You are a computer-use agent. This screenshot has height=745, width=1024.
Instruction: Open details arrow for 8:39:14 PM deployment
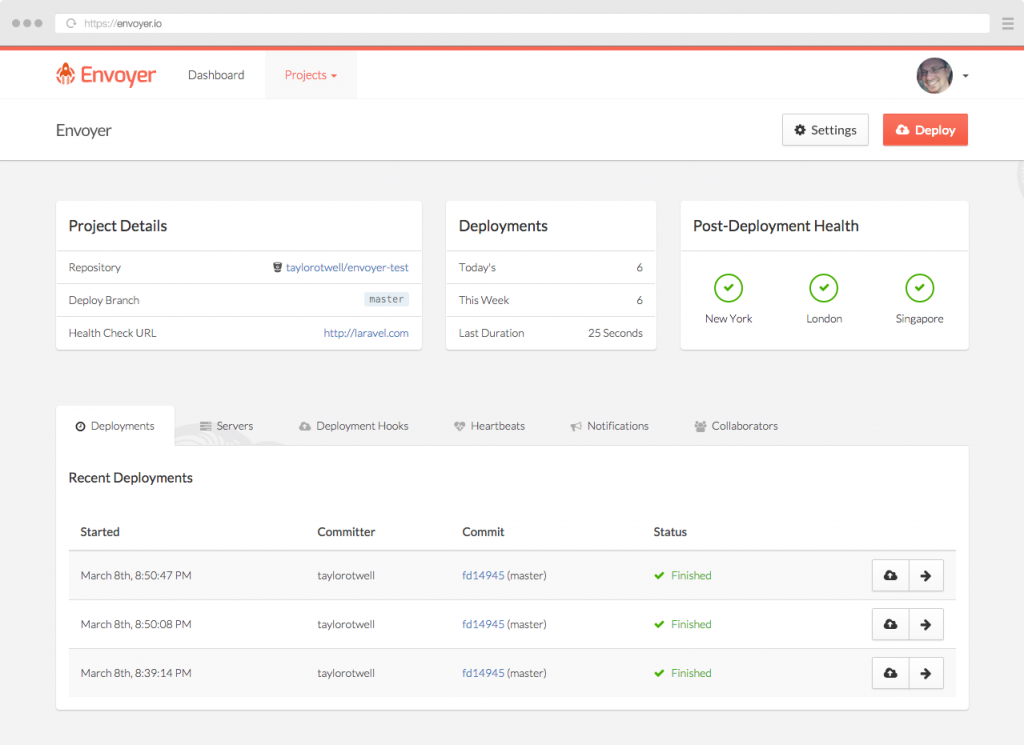pos(926,674)
